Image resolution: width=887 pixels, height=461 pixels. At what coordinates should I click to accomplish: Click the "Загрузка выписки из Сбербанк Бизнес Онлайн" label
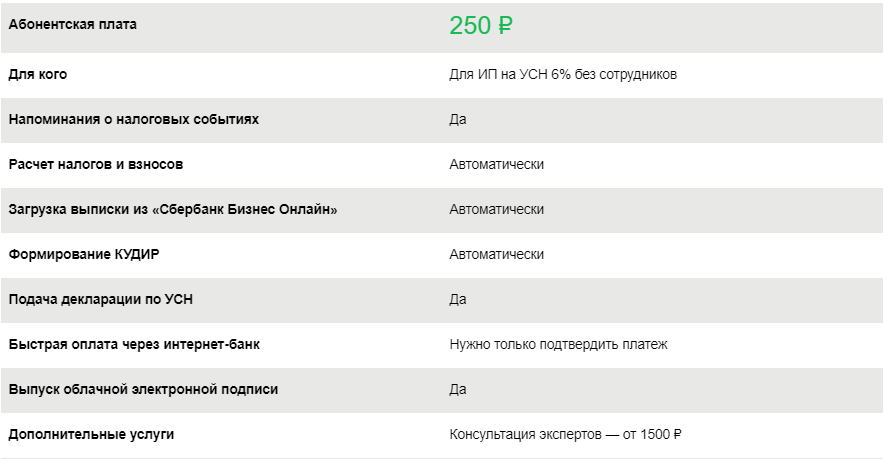click(173, 209)
